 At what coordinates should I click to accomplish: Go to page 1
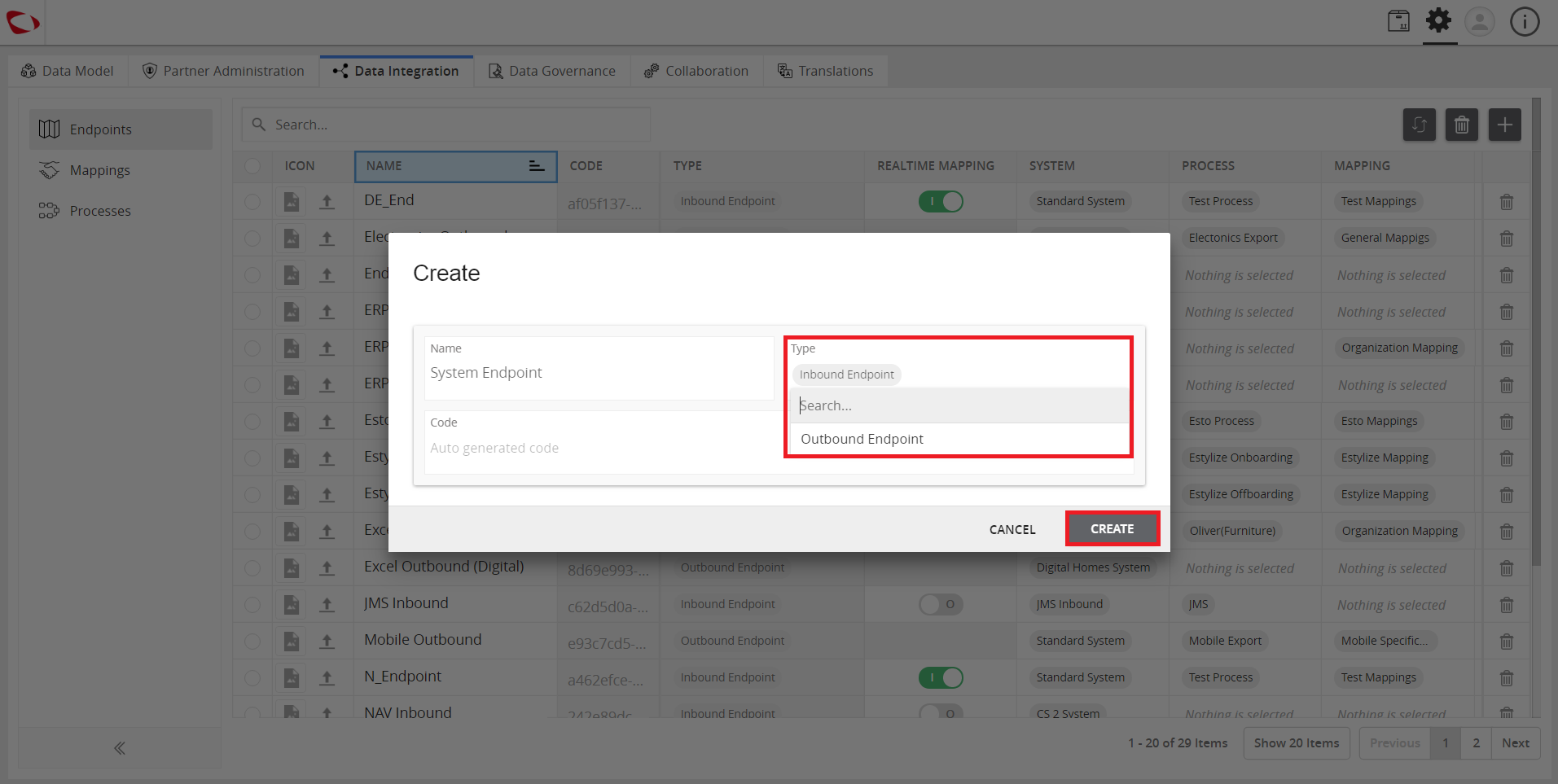(1446, 743)
